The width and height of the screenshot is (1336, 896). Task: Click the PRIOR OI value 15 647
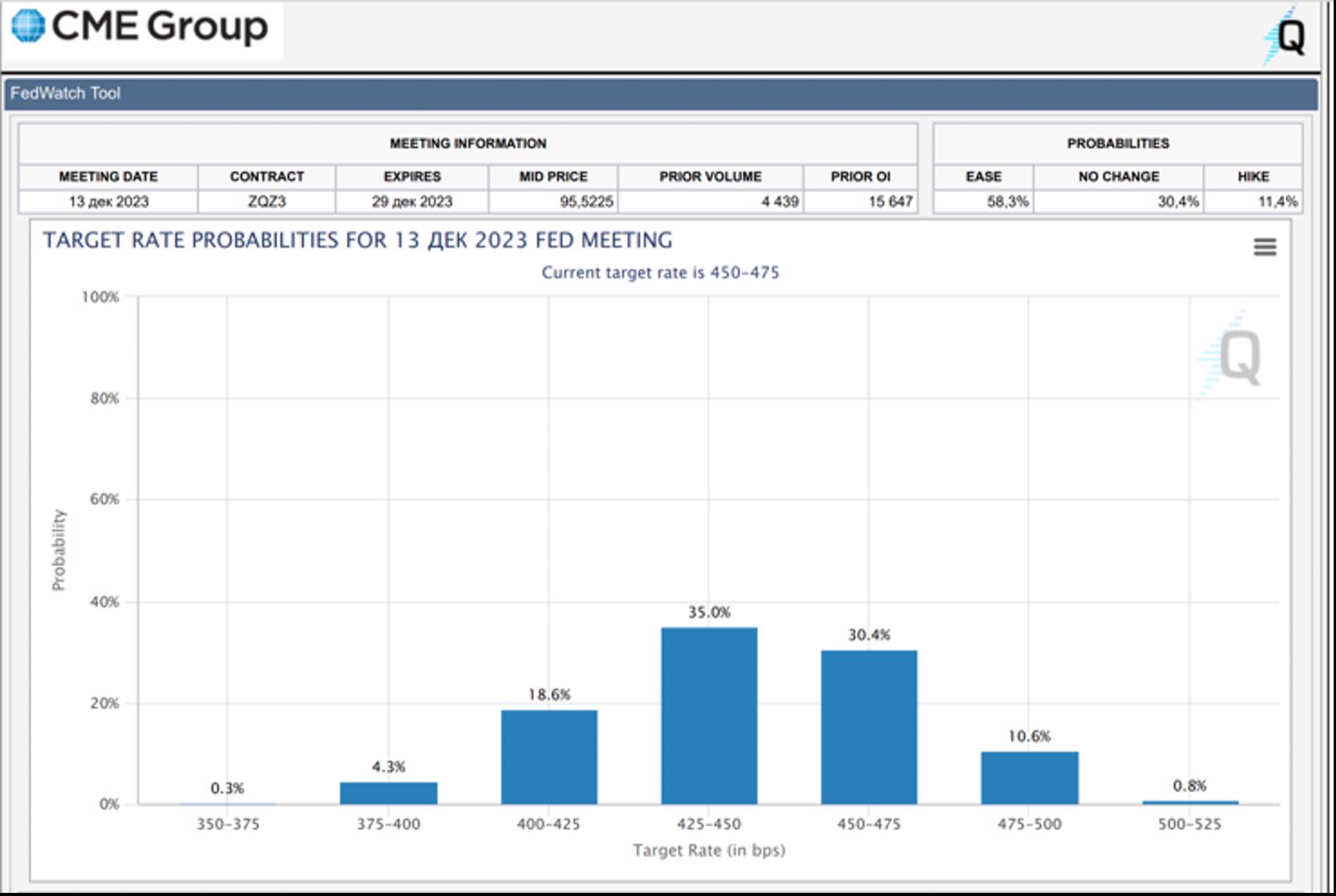[890, 201]
